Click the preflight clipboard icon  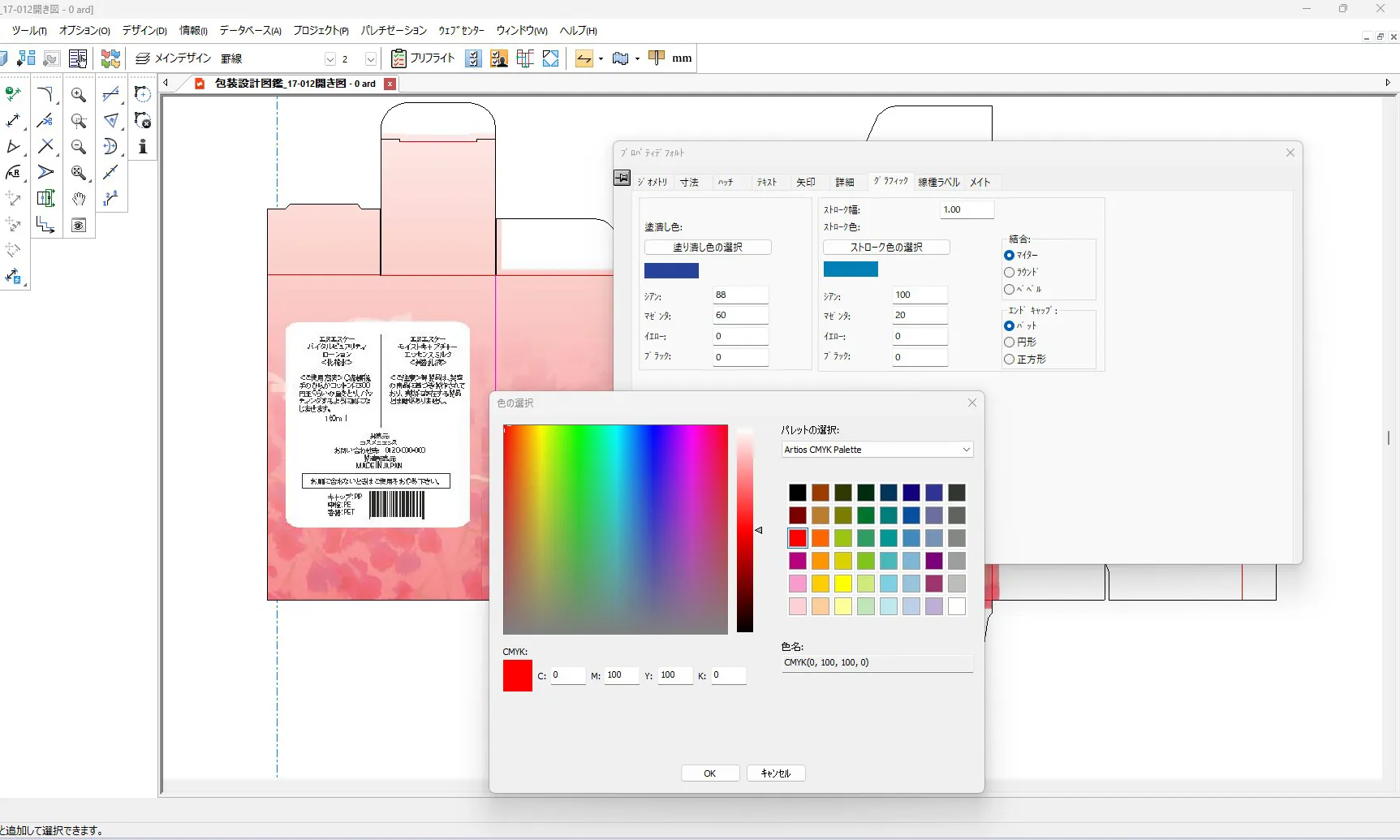(398, 58)
